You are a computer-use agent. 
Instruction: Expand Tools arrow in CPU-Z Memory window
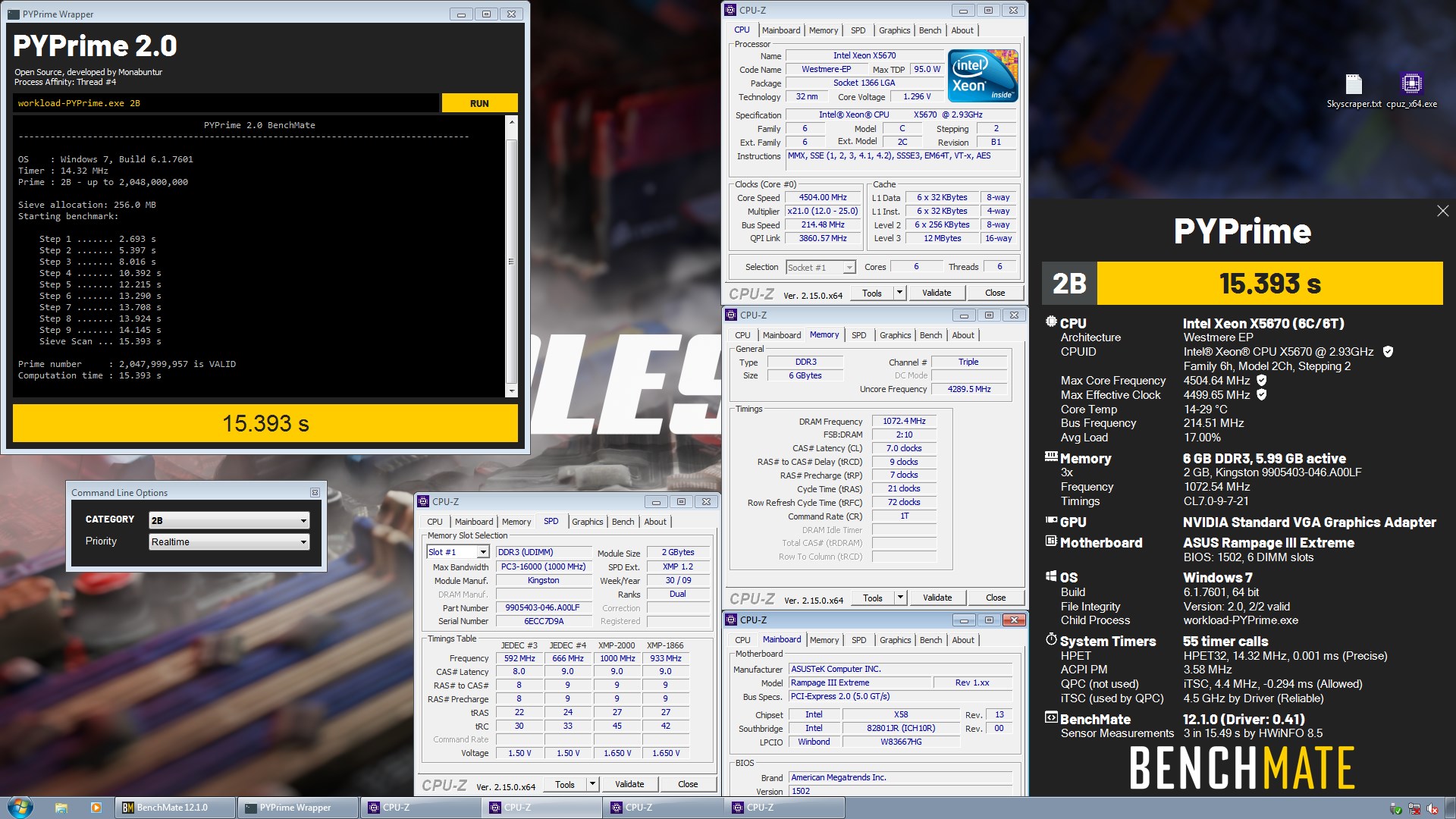pos(900,598)
